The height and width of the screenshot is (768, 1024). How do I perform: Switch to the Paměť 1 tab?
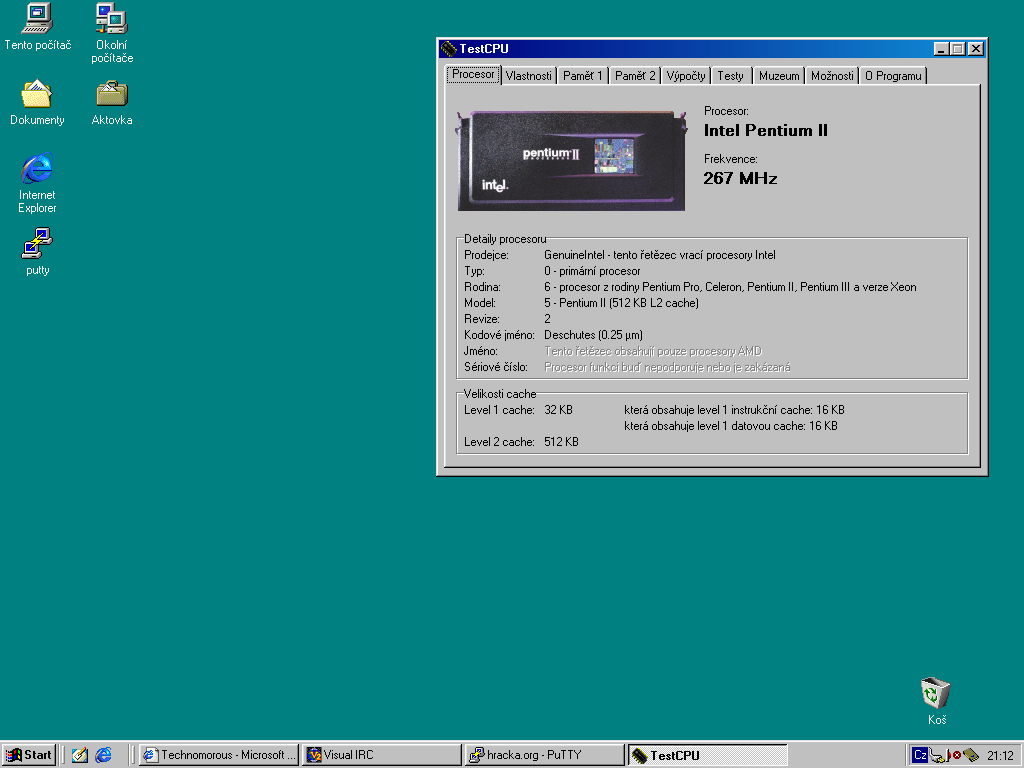582,76
